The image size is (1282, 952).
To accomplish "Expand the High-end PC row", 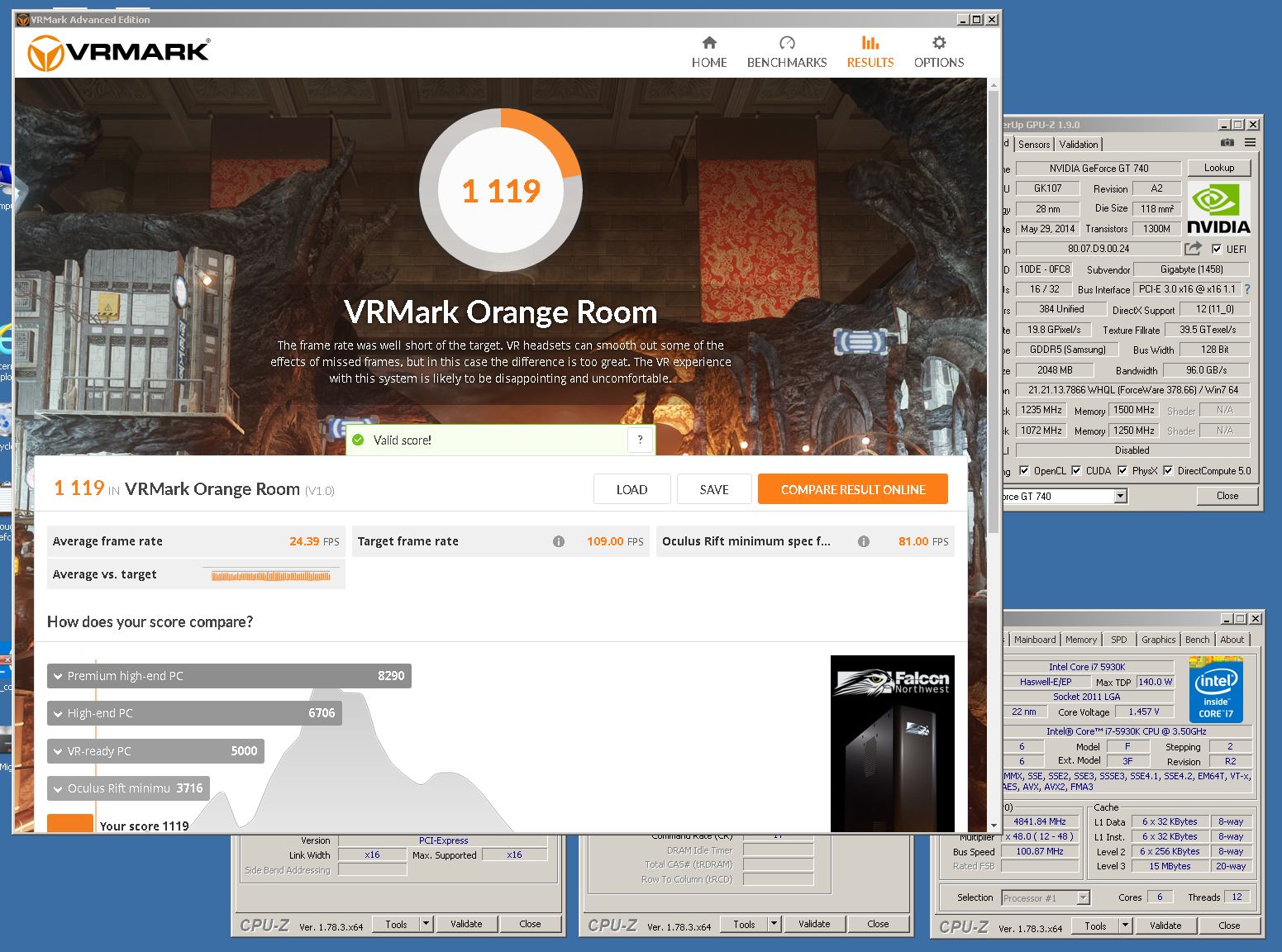I will click(194, 713).
